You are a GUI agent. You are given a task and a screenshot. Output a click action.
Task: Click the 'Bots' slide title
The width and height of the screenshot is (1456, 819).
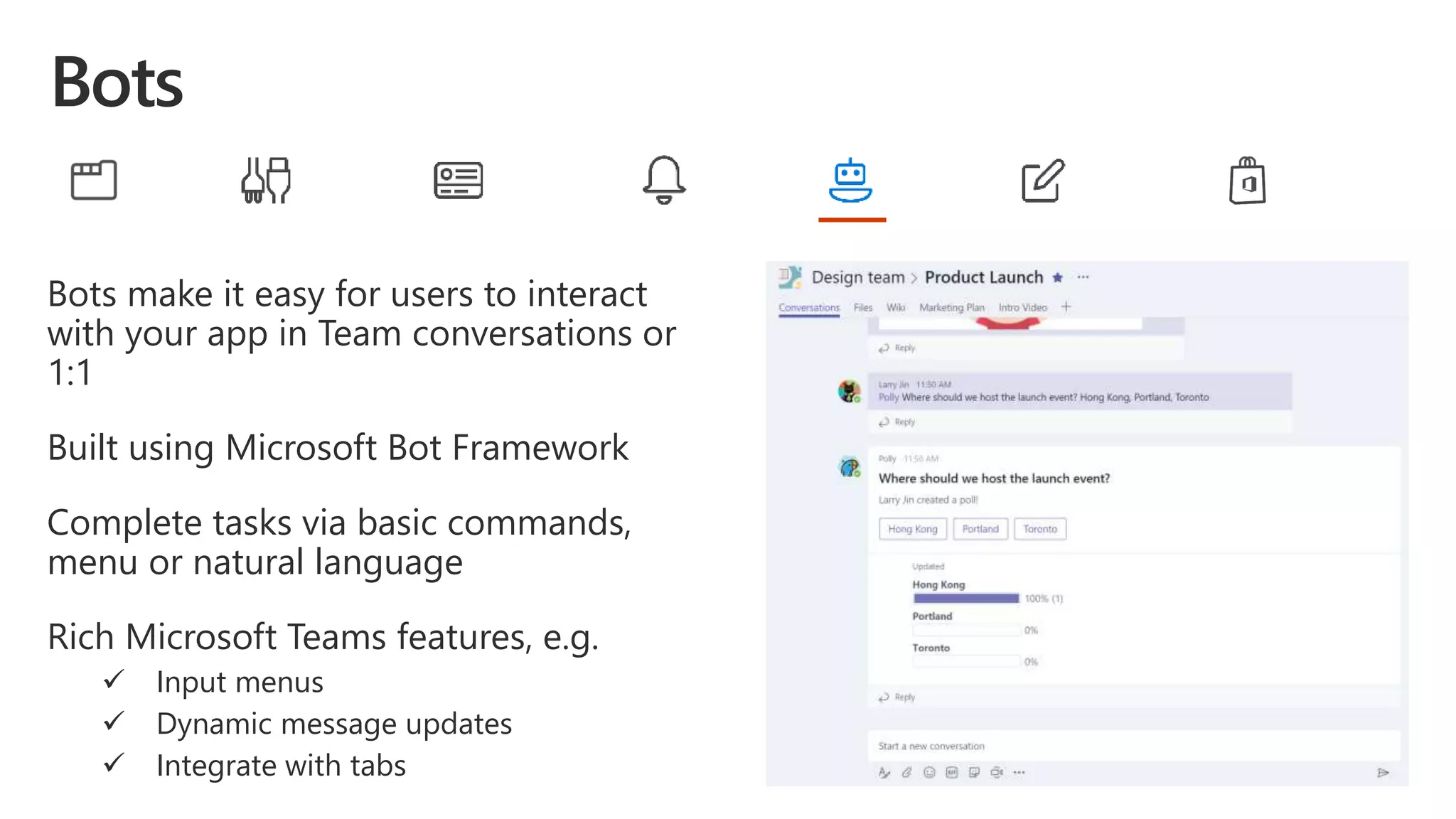point(117,82)
